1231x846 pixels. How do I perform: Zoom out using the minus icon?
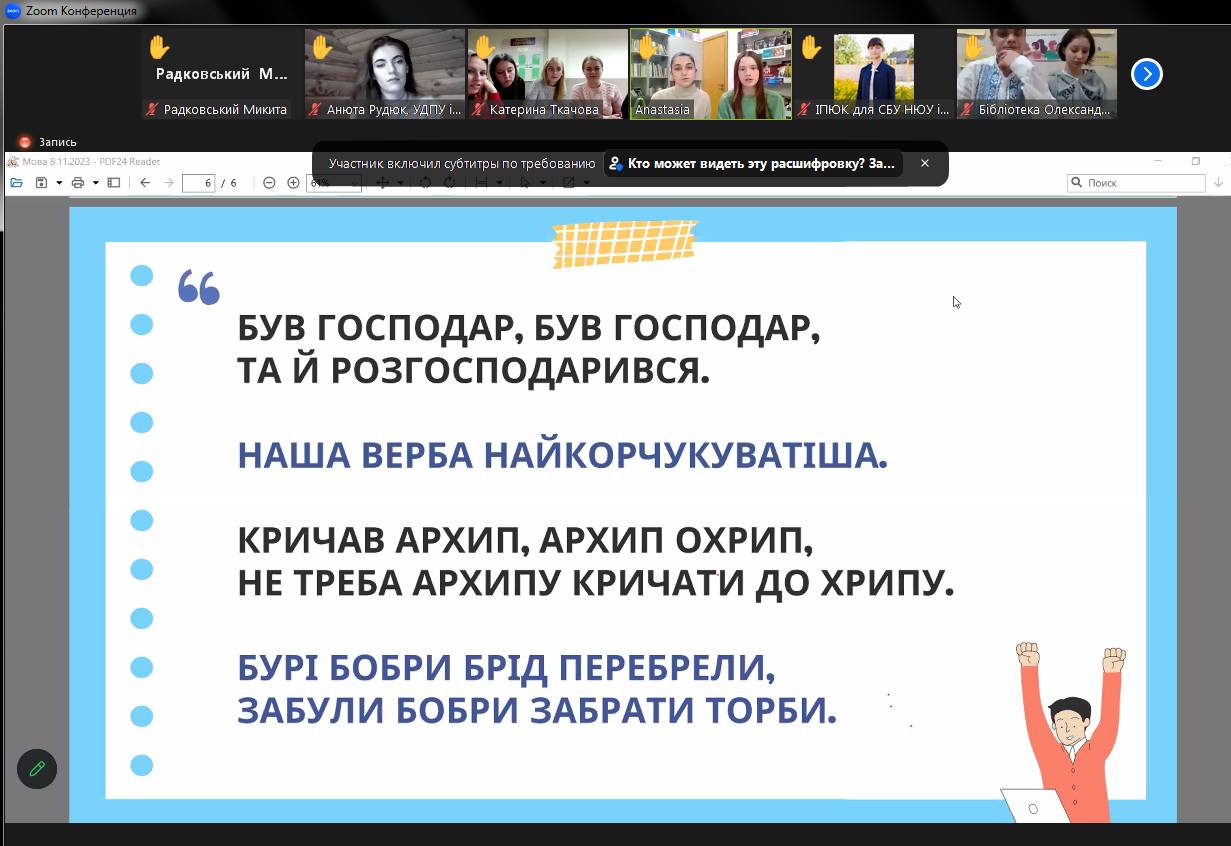pyautogui.click(x=269, y=183)
